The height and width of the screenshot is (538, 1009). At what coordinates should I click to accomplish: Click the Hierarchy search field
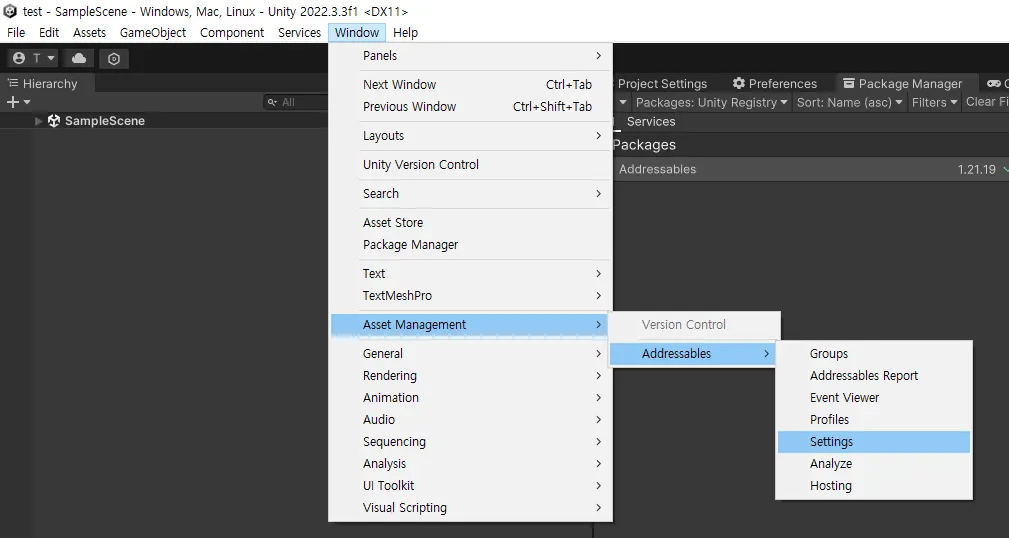[x=297, y=102]
